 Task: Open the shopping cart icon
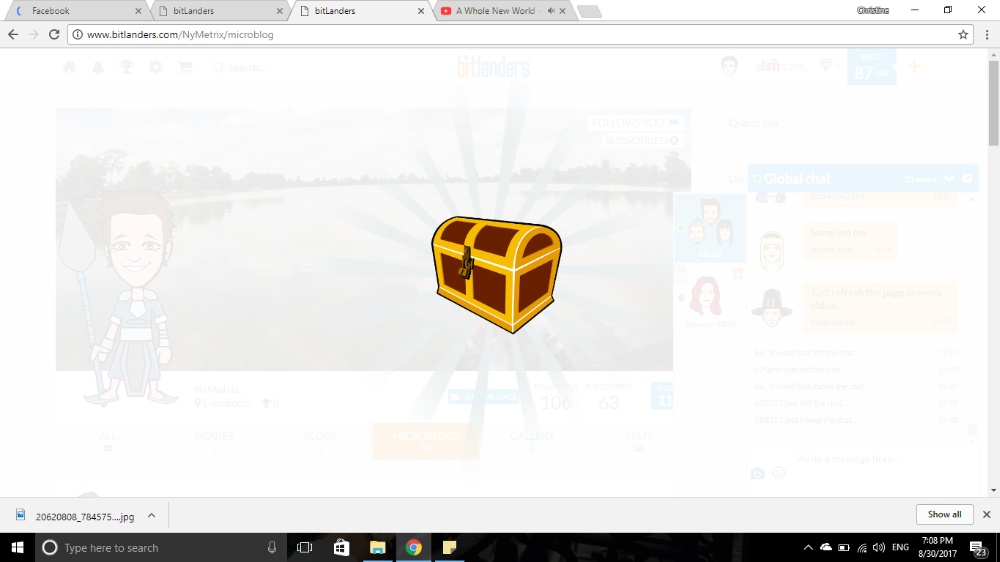point(185,67)
